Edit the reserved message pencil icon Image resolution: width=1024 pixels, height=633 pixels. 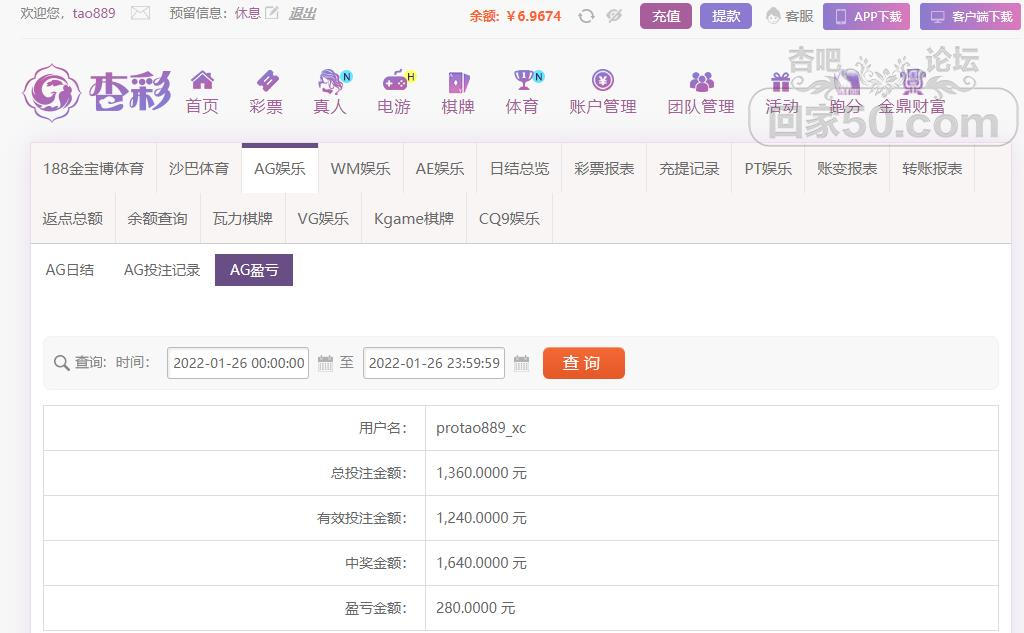tap(272, 12)
